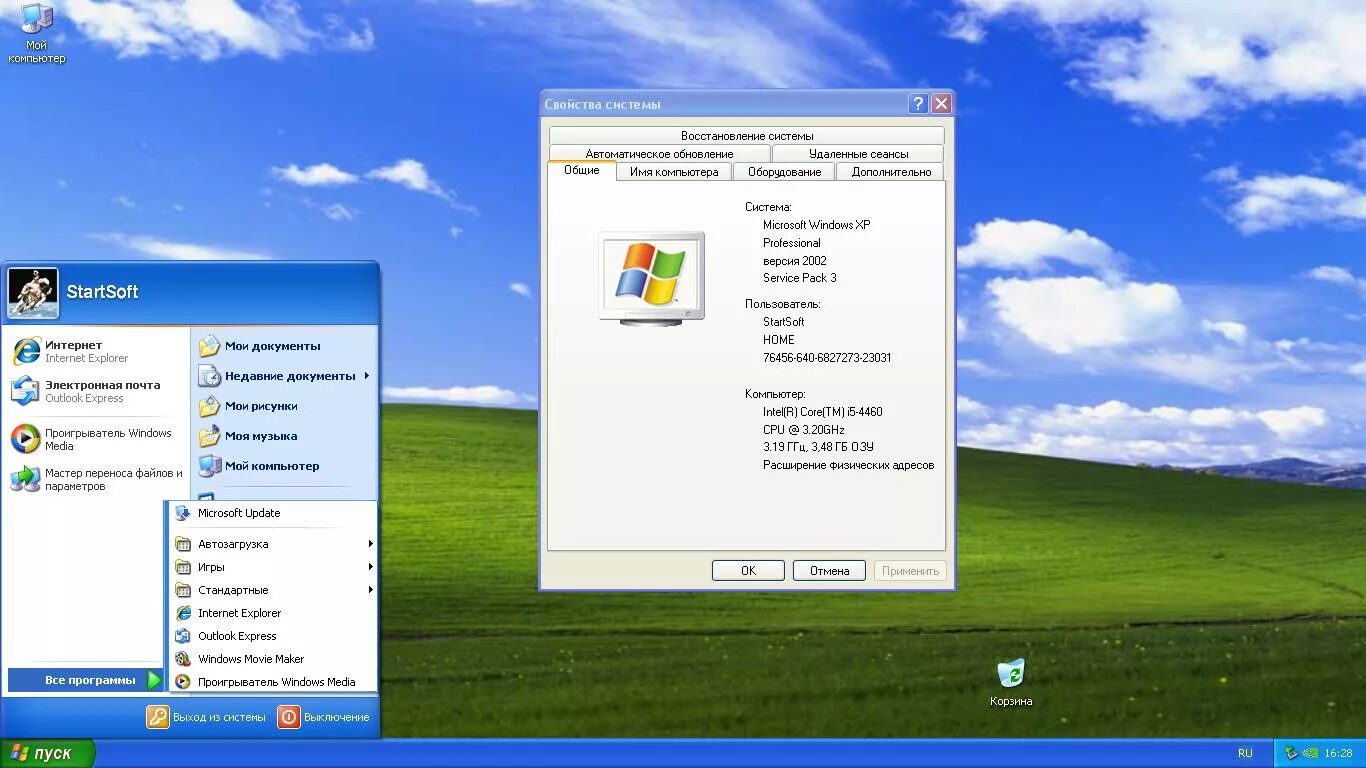Open Электронная почта Outlook Express pinned item
1366x768 pixels.
[96, 391]
